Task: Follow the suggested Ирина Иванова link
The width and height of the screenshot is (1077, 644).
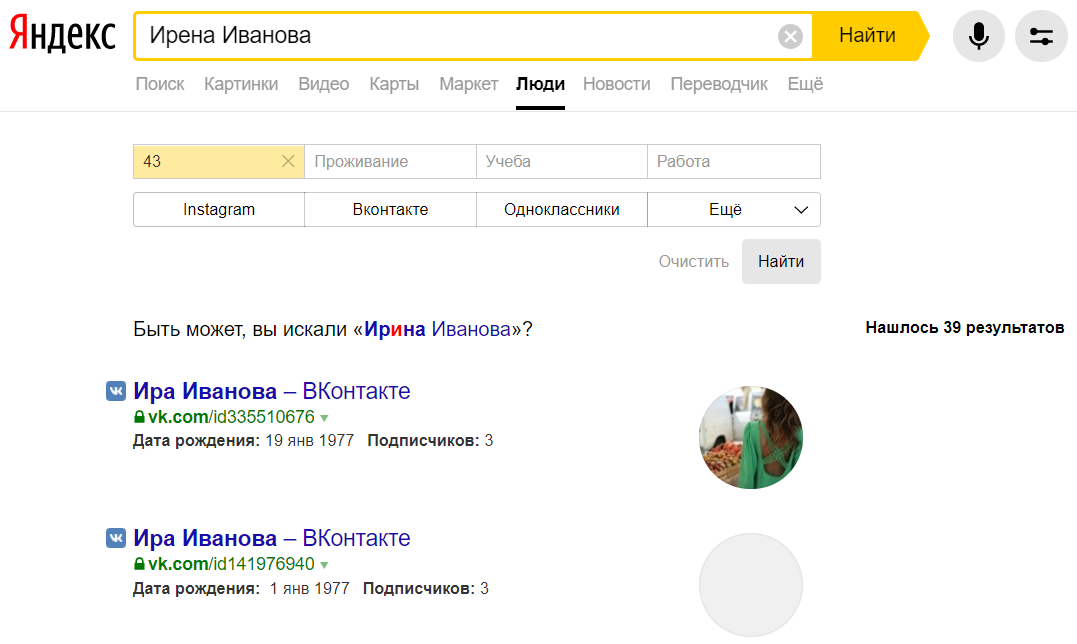Action: [438, 329]
